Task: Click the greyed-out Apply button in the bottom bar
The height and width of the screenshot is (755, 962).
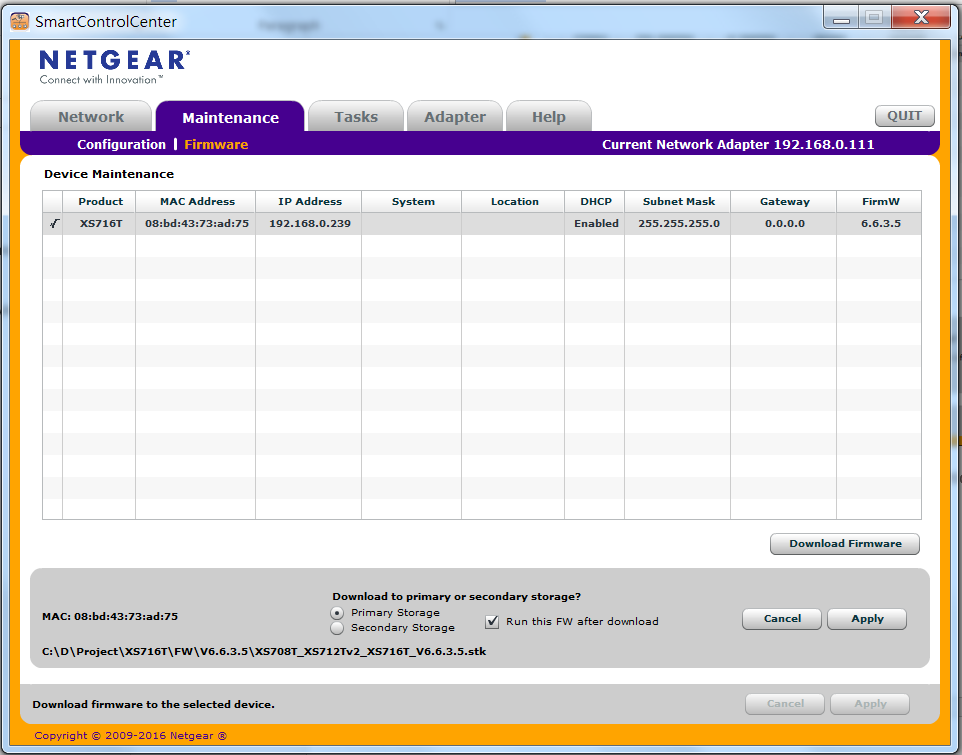Action: pyautogui.click(x=870, y=704)
